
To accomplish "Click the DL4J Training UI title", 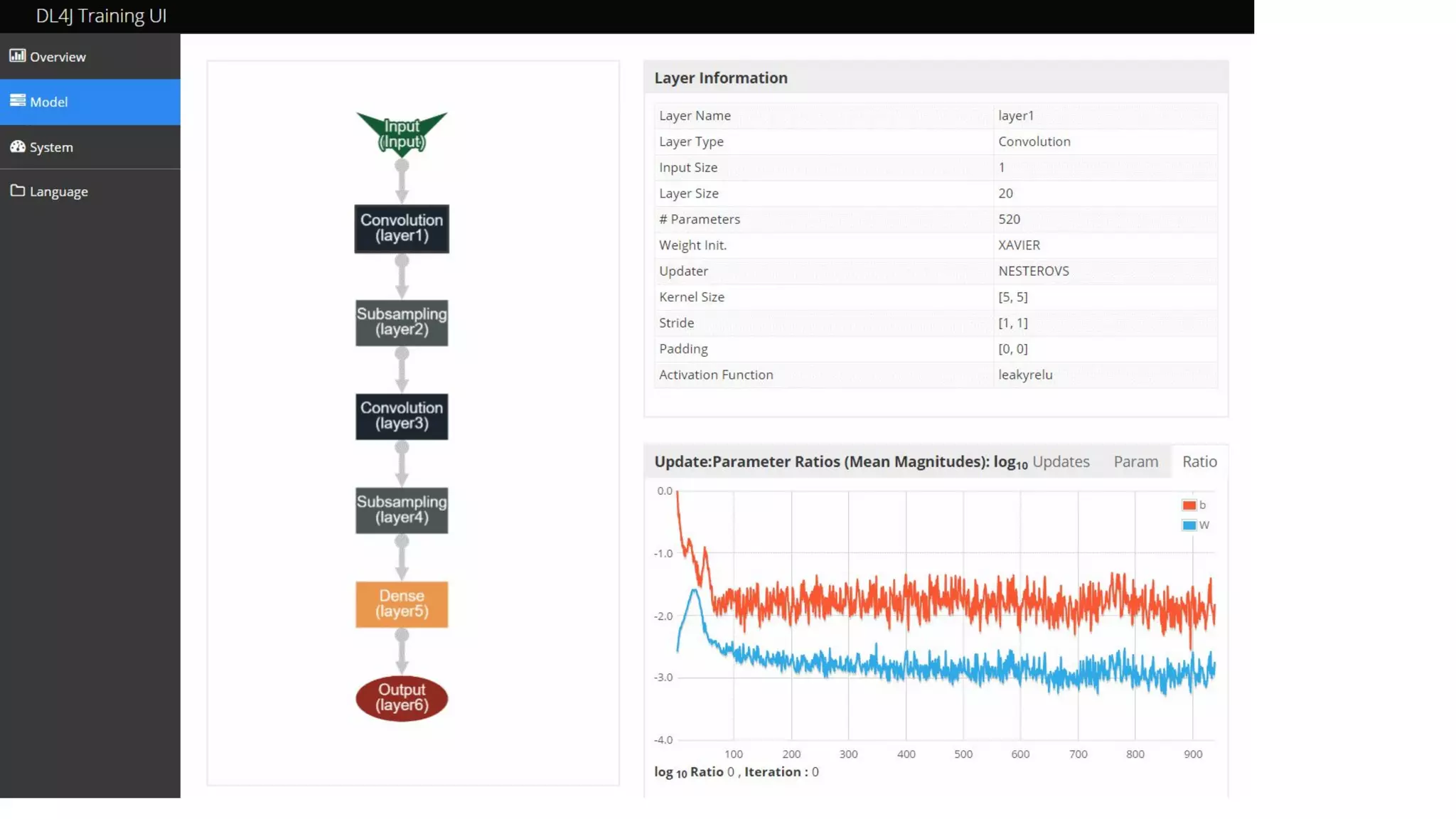I will tap(101, 16).
